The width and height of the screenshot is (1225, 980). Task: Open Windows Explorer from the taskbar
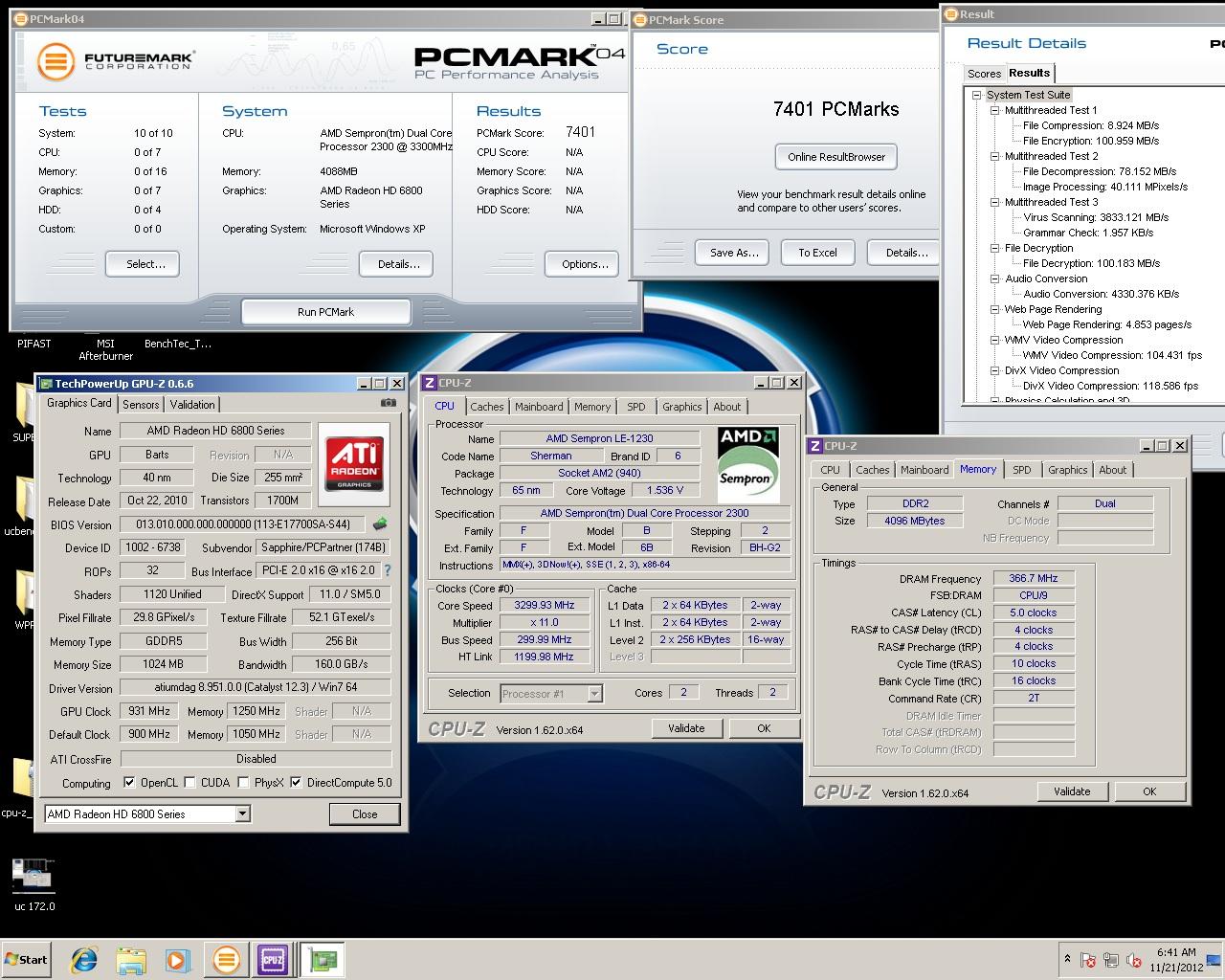pyautogui.click(x=131, y=960)
